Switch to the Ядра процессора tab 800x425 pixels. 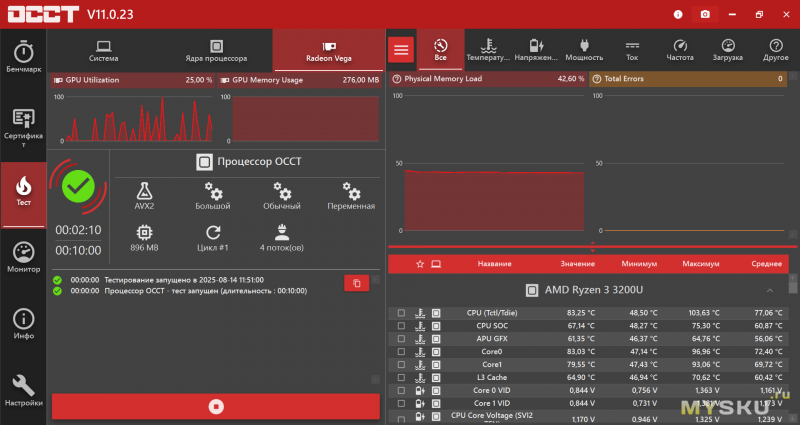coord(216,51)
